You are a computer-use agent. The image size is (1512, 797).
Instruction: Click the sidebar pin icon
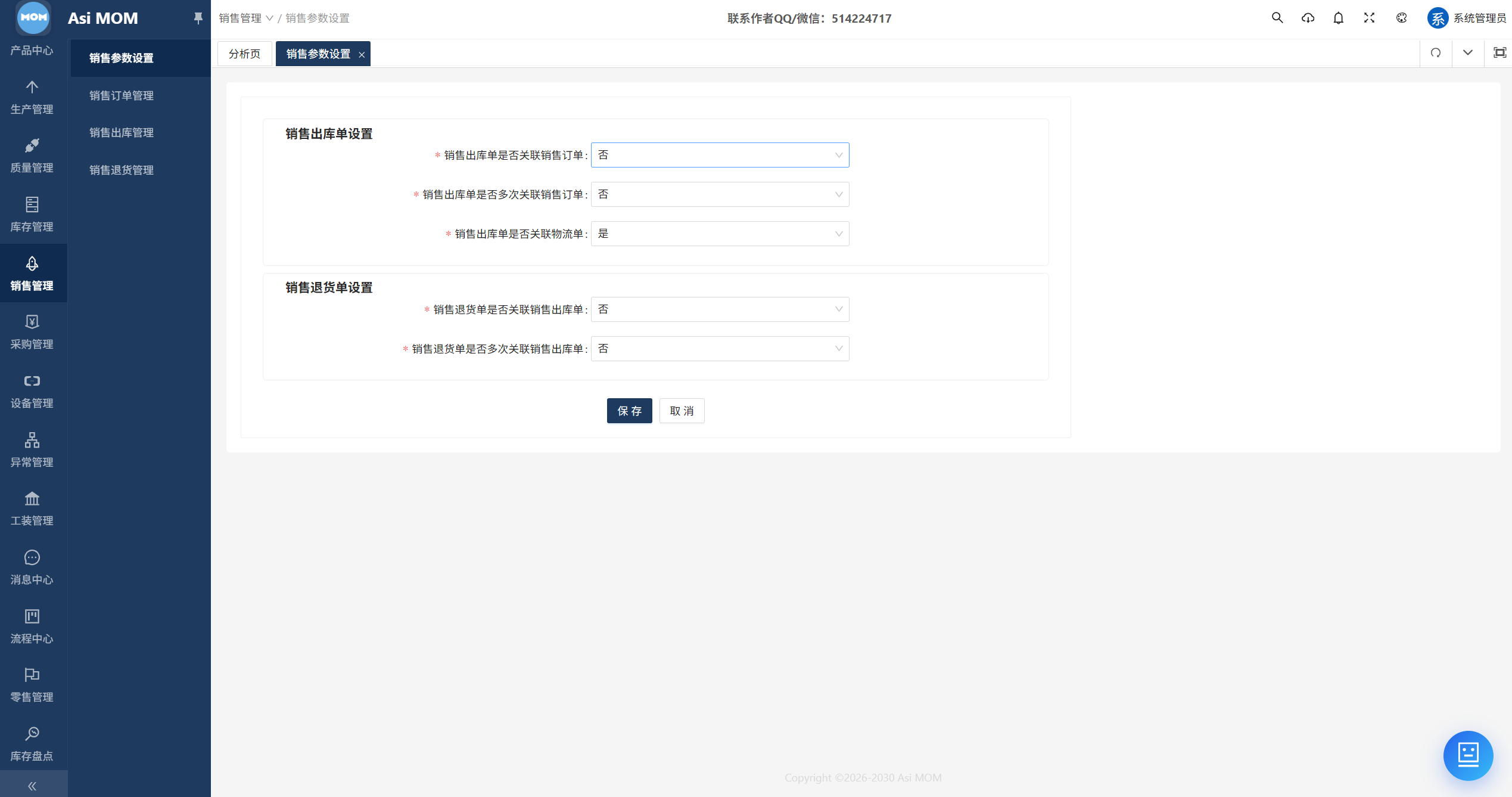tap(198, 18)
